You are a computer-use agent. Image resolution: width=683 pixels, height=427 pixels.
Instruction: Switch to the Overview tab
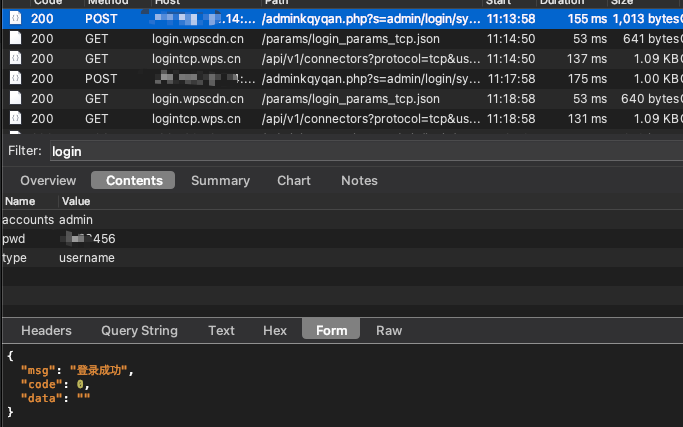coord(48,180)
